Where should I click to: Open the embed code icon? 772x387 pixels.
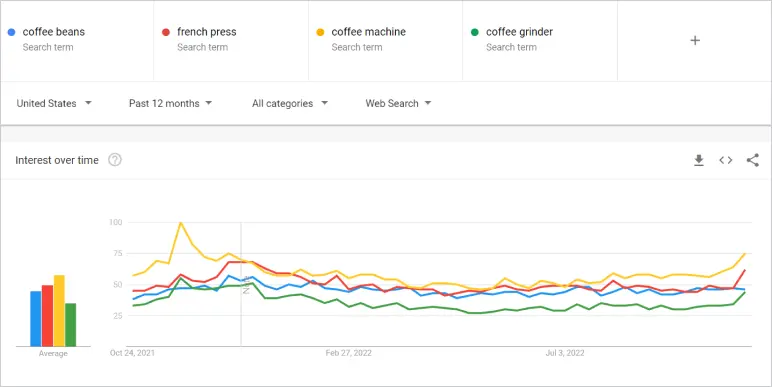pyautogui.click(x=726, y=160)
